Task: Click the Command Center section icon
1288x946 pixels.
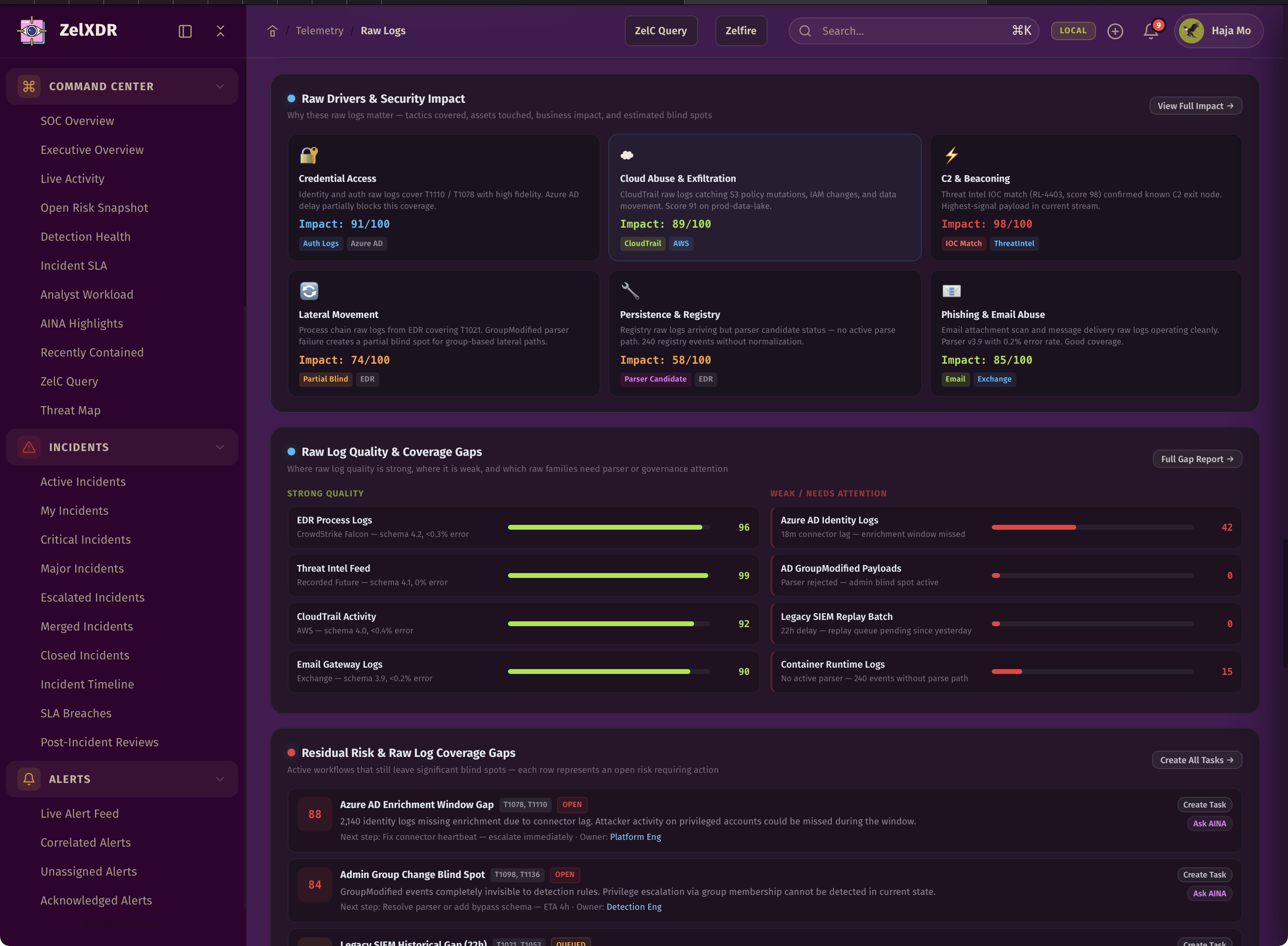Action: (x=28, y=86)
